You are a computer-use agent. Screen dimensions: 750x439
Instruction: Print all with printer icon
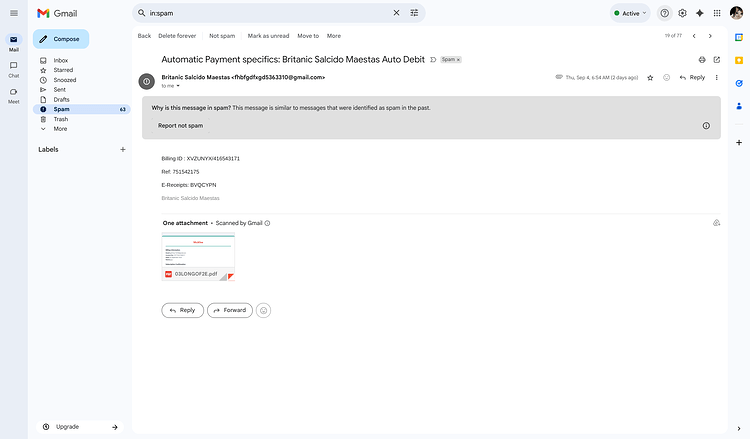pos(702,60)
